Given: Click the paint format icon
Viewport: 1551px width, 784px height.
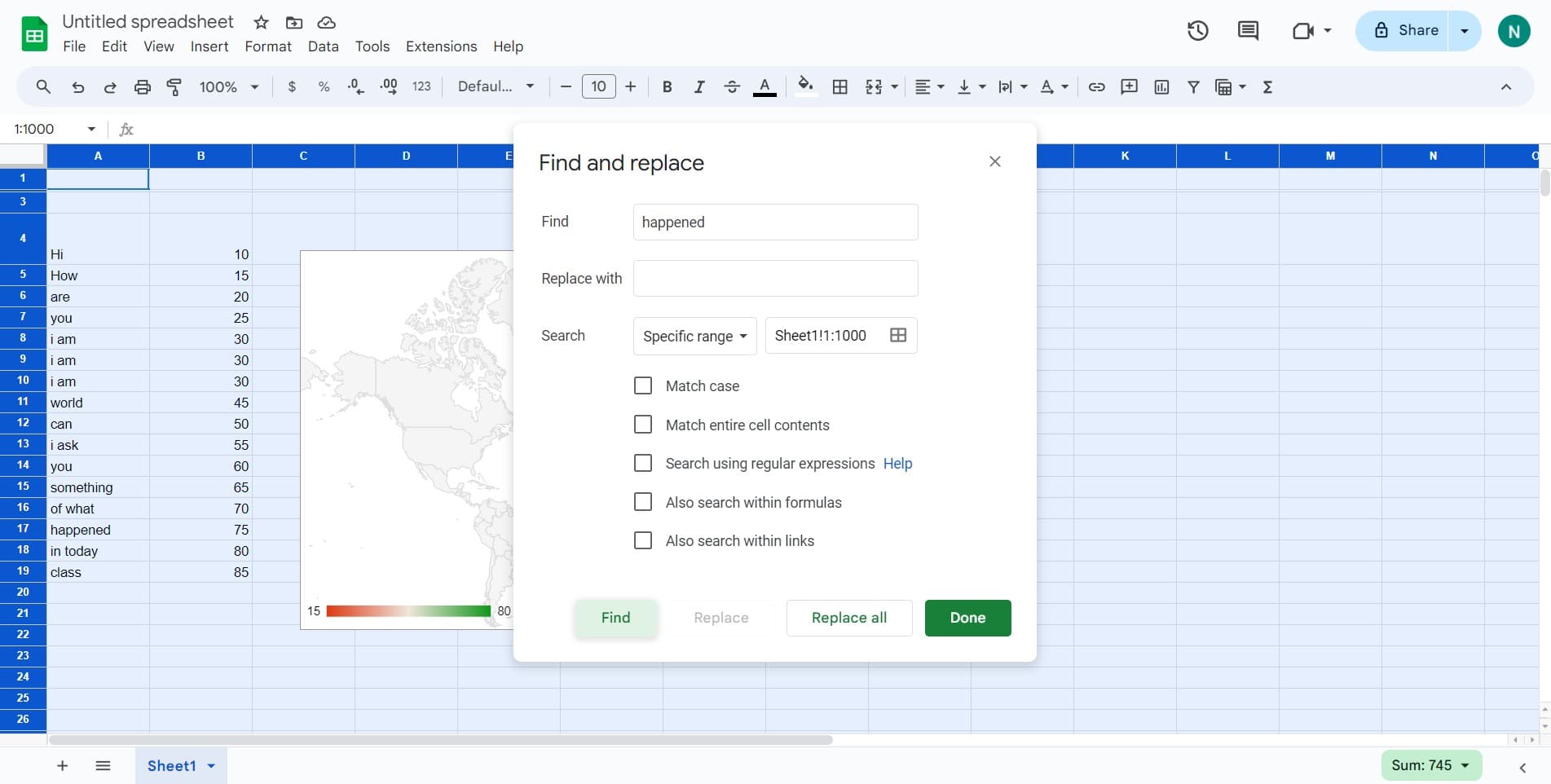Looking at the screenshot, I should tap(174, 87).
